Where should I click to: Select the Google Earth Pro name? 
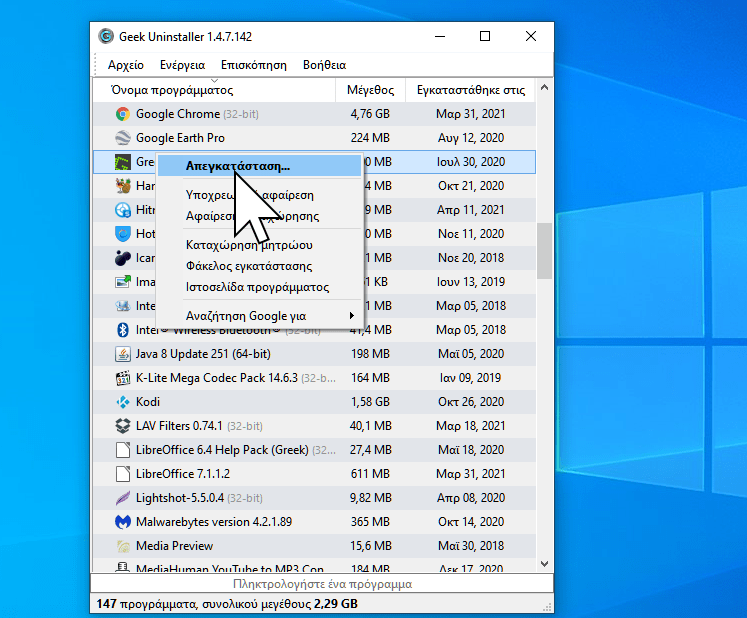tap(180, 138)
